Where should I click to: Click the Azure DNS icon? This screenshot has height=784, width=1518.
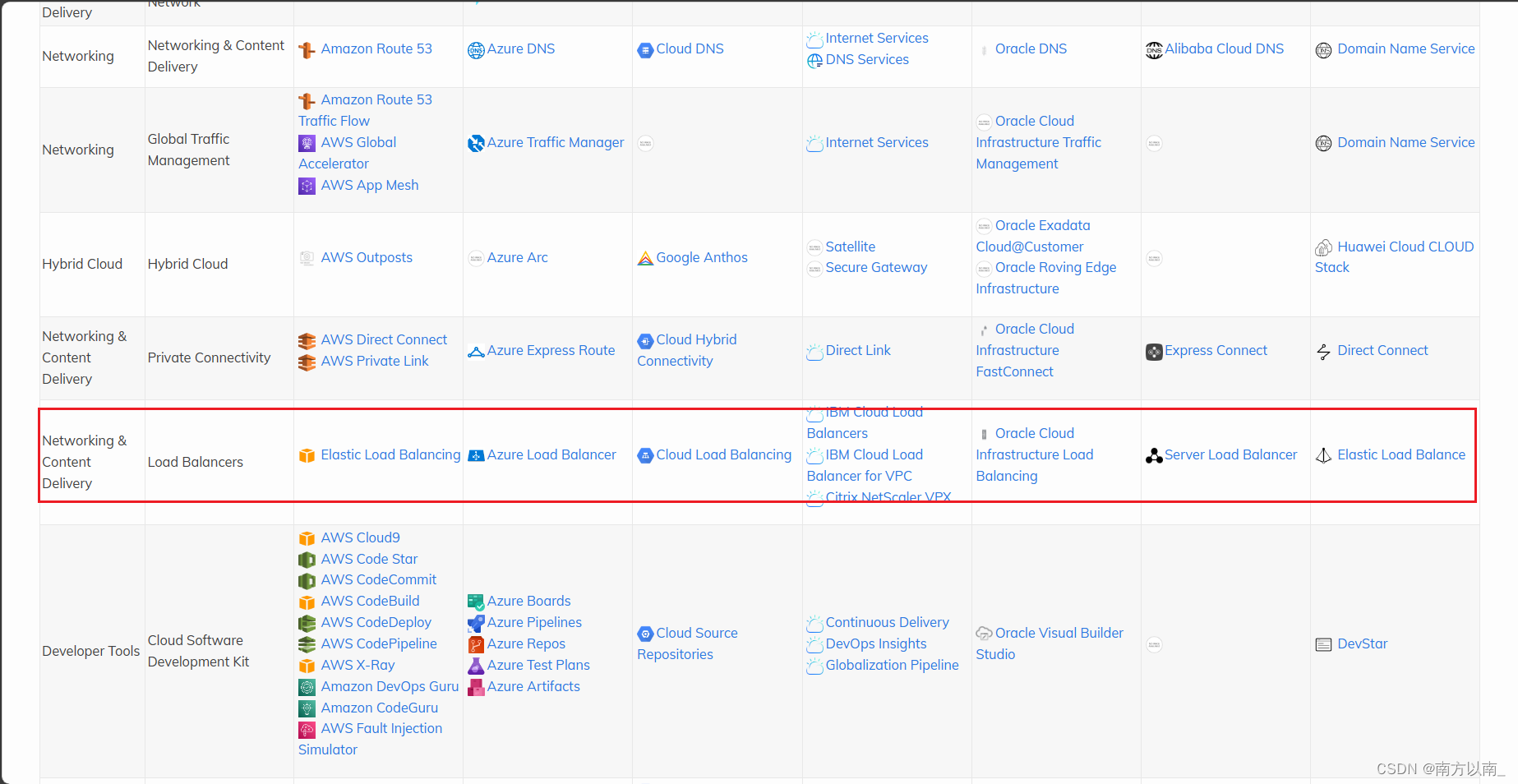pos(476,50)
